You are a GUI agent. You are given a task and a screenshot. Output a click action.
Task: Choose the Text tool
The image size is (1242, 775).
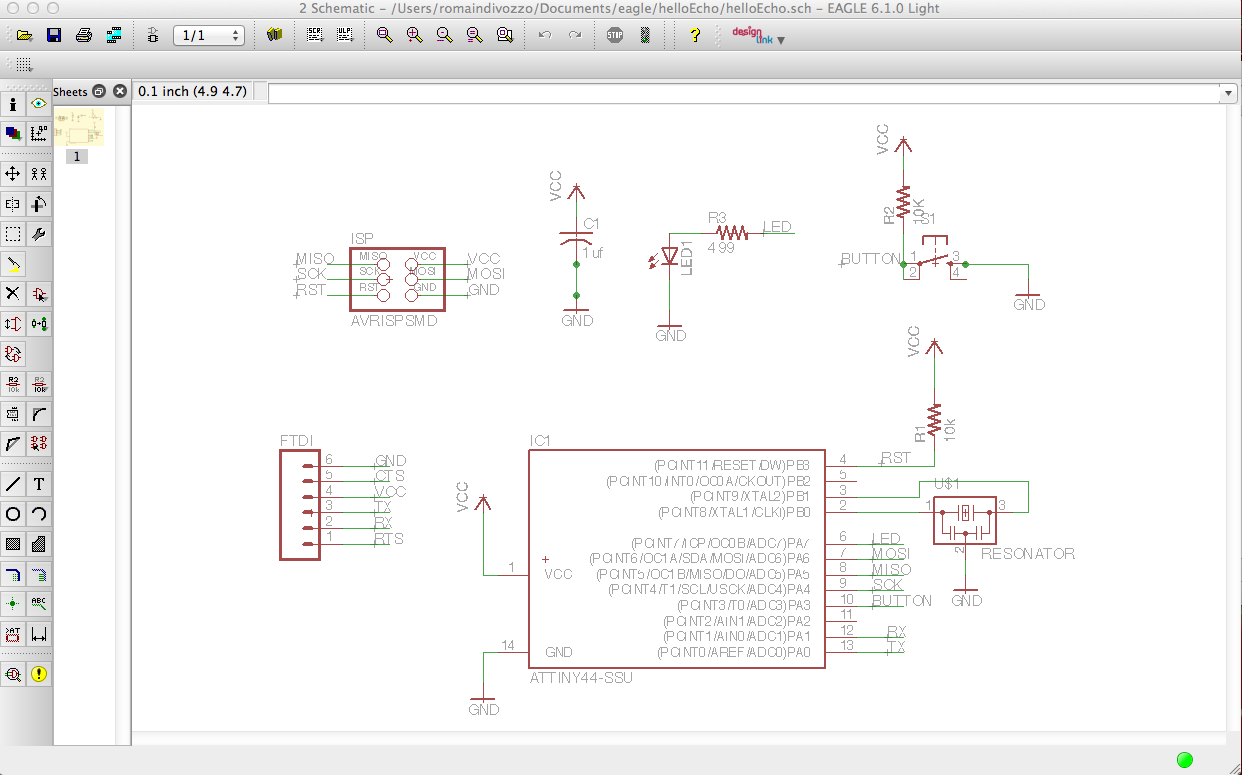tap(39, 483)
